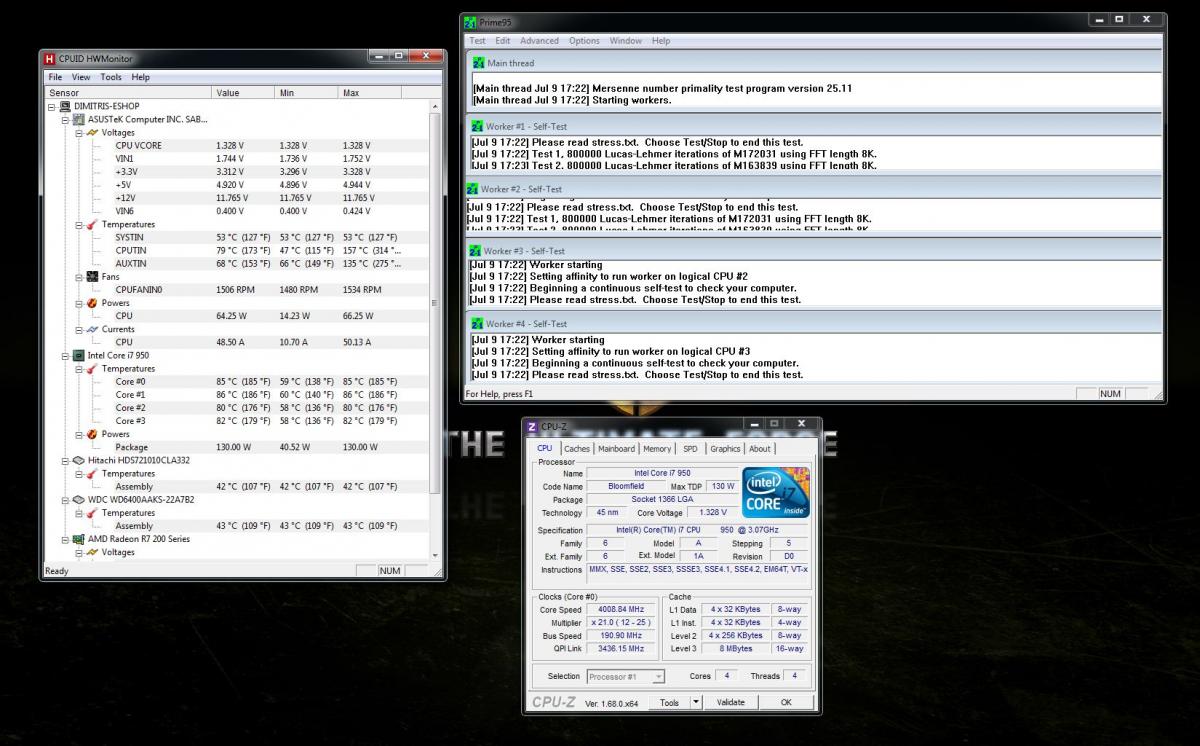Click the Powers icon under ASUSTeK
The image size is (1200, 746).
pos(93,303)
